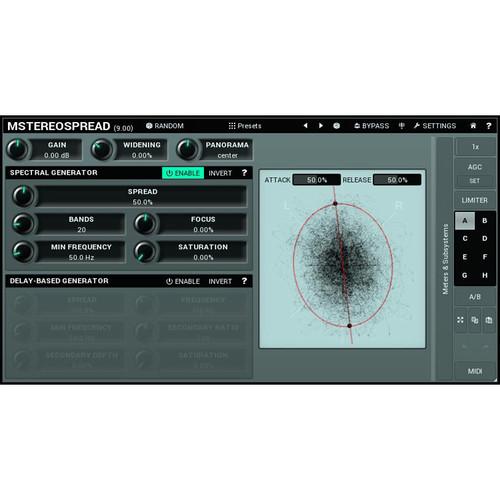Click the WIDENING value 0.00%

[142, 155]
